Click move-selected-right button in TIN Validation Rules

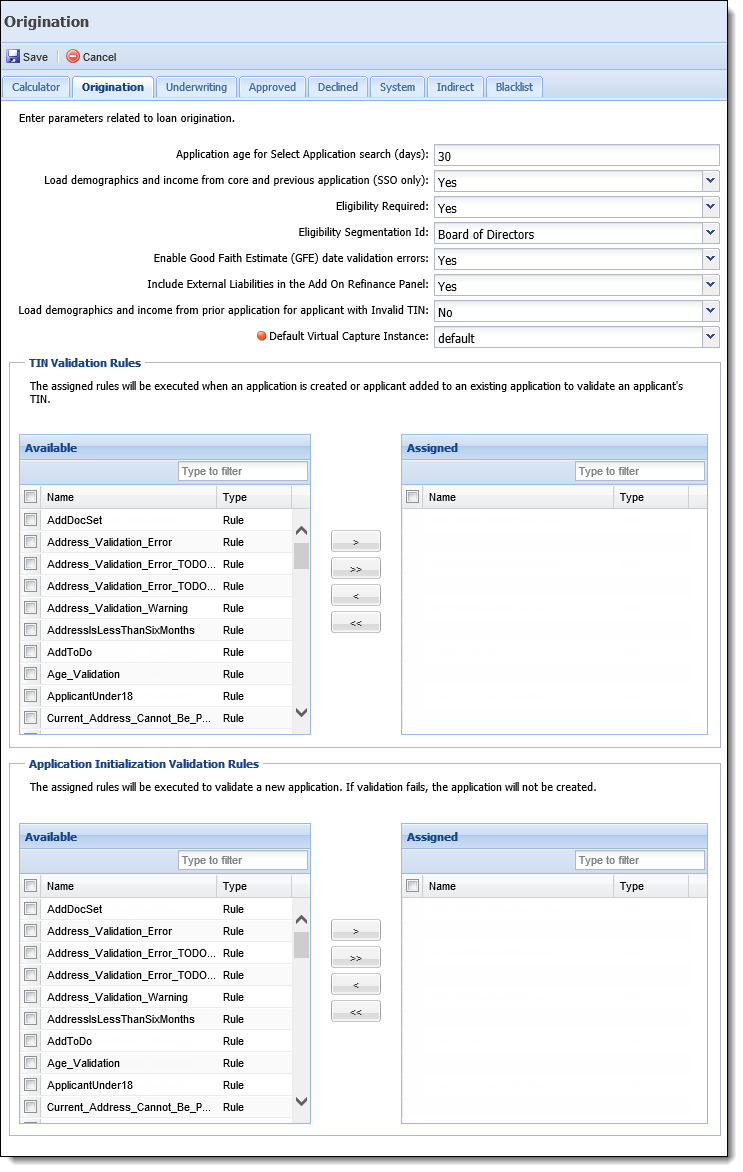coord(356,541)
